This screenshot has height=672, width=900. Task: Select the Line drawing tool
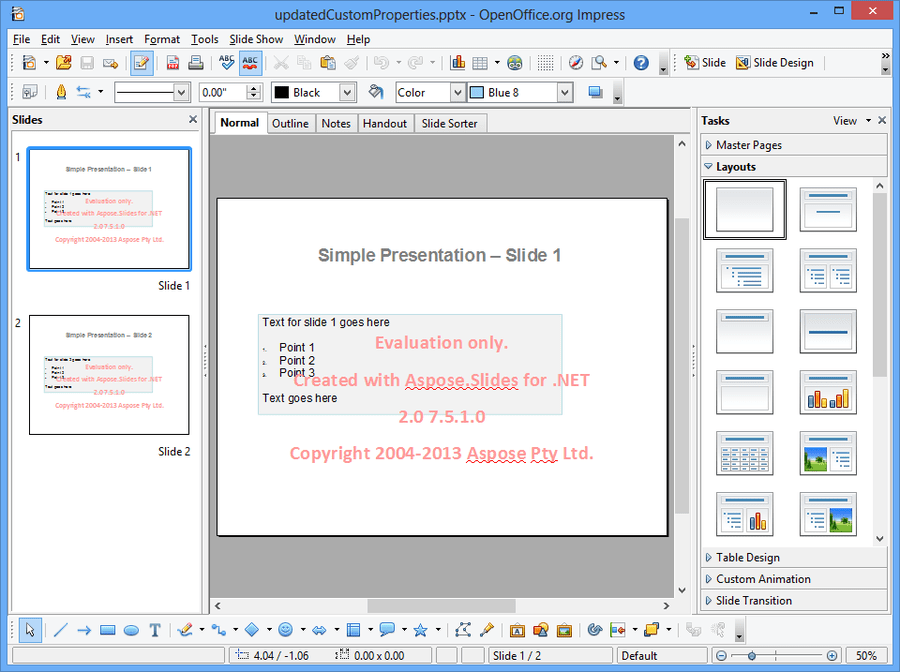60,630
